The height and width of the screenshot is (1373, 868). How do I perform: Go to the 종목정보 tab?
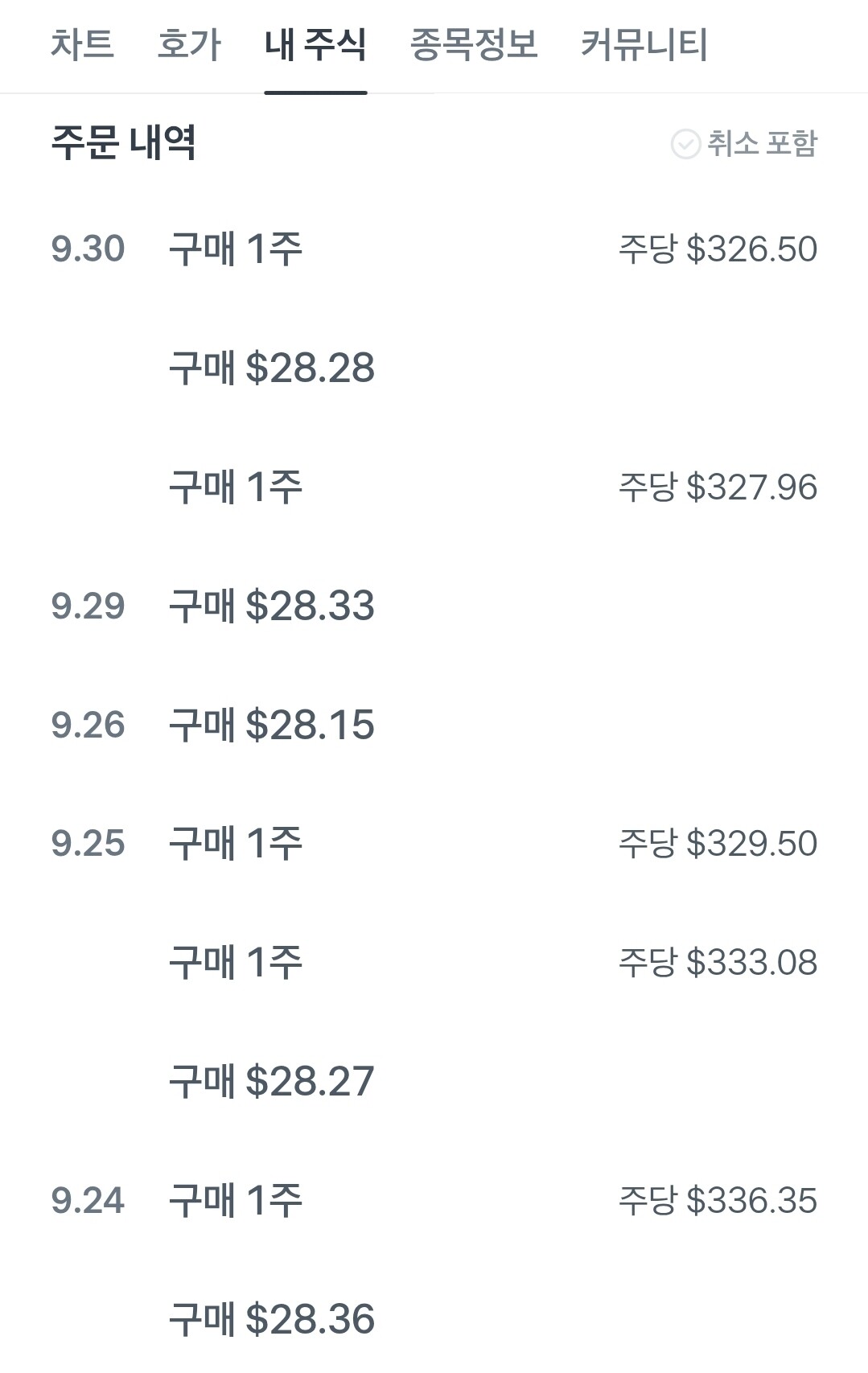click(474, 45)
